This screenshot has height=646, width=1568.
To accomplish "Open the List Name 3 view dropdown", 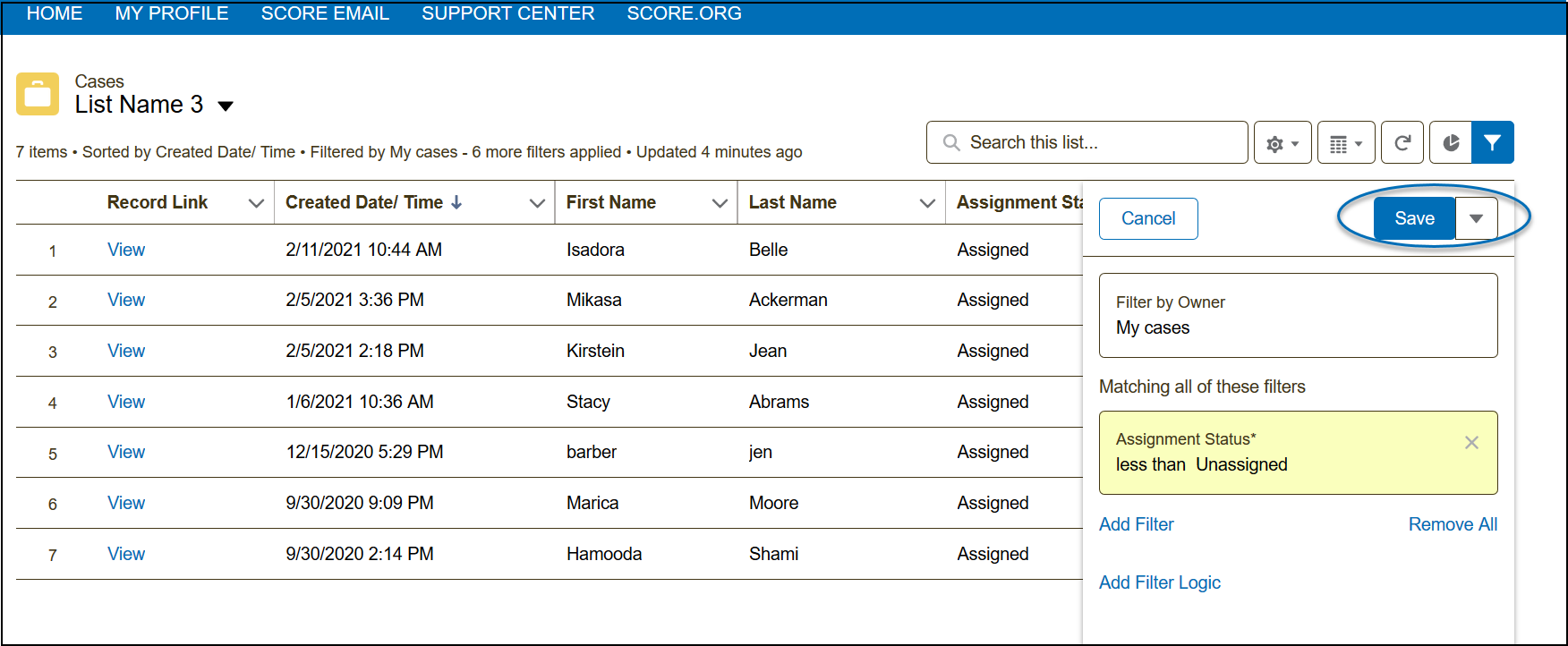I will 226,106.
